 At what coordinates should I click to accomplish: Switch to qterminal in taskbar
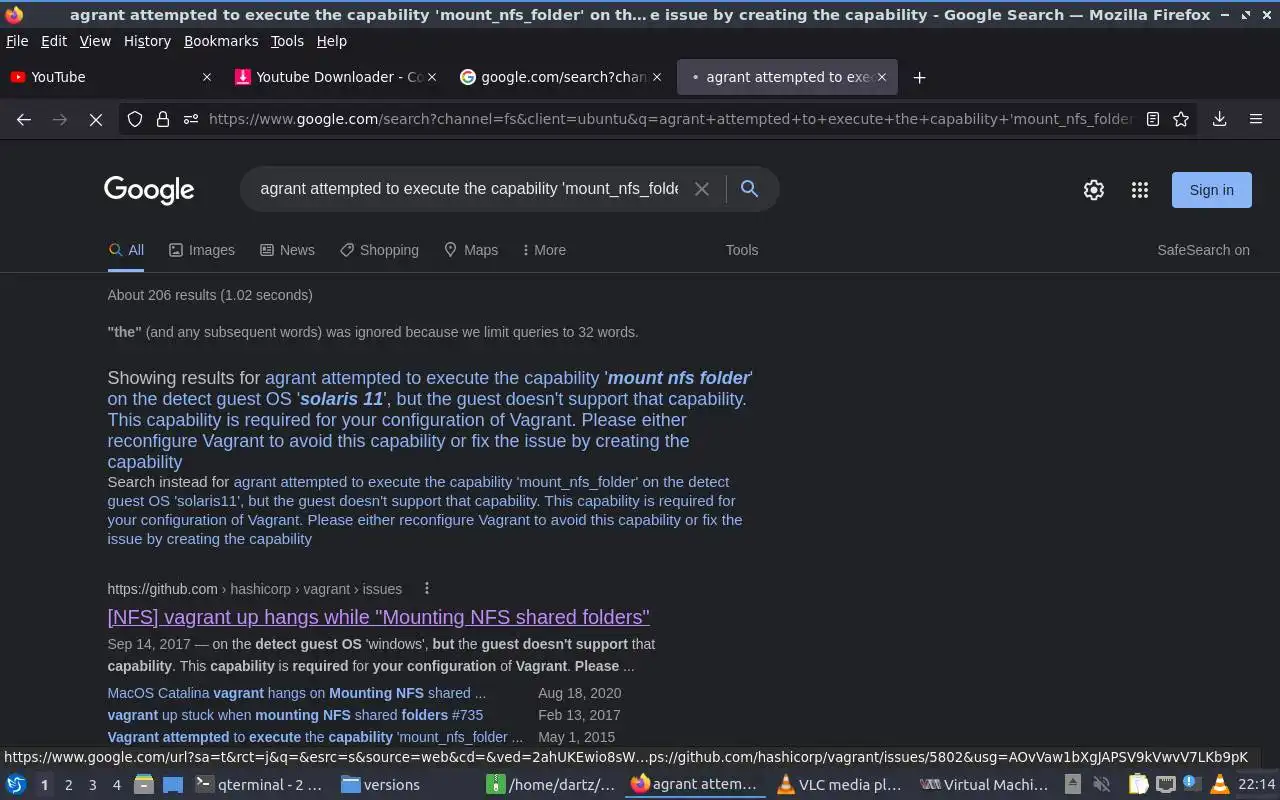pyautogui.click(x=260, y=785)
